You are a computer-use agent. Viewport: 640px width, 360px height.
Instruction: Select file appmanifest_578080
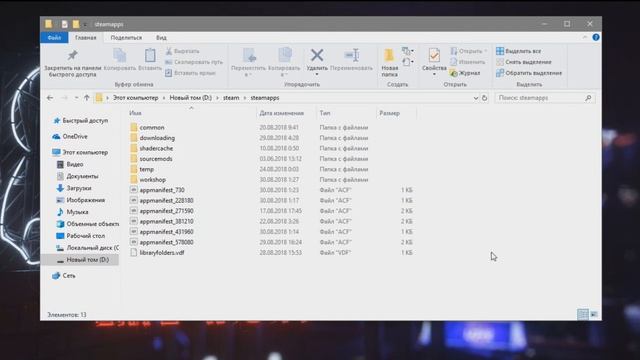point(167,242)
